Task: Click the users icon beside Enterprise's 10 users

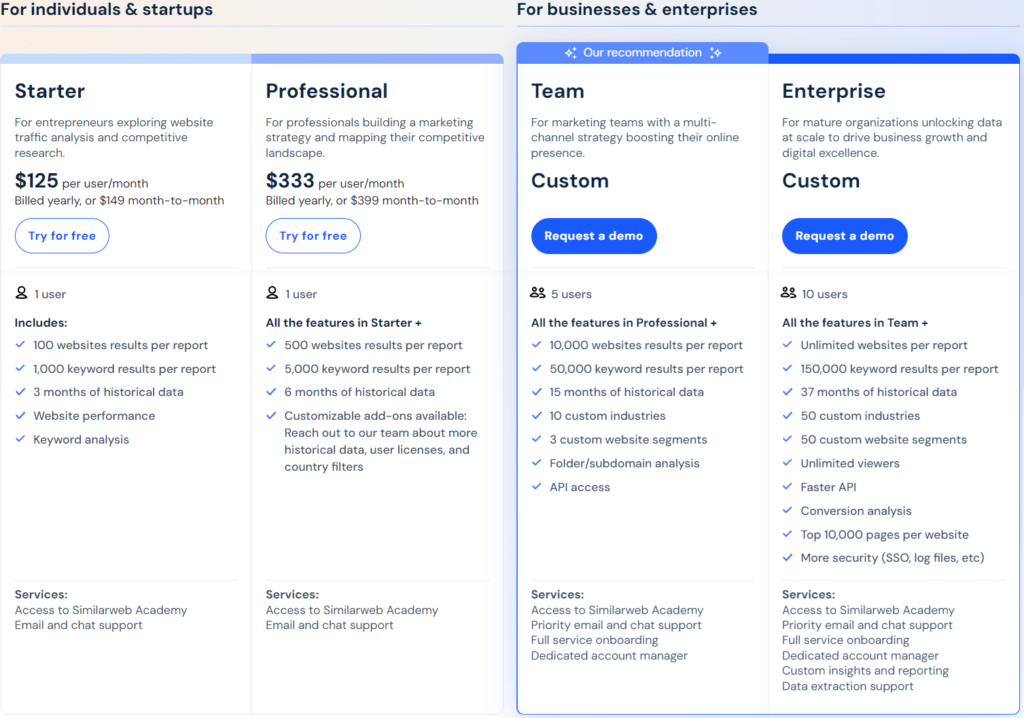Action: point(788,293)
